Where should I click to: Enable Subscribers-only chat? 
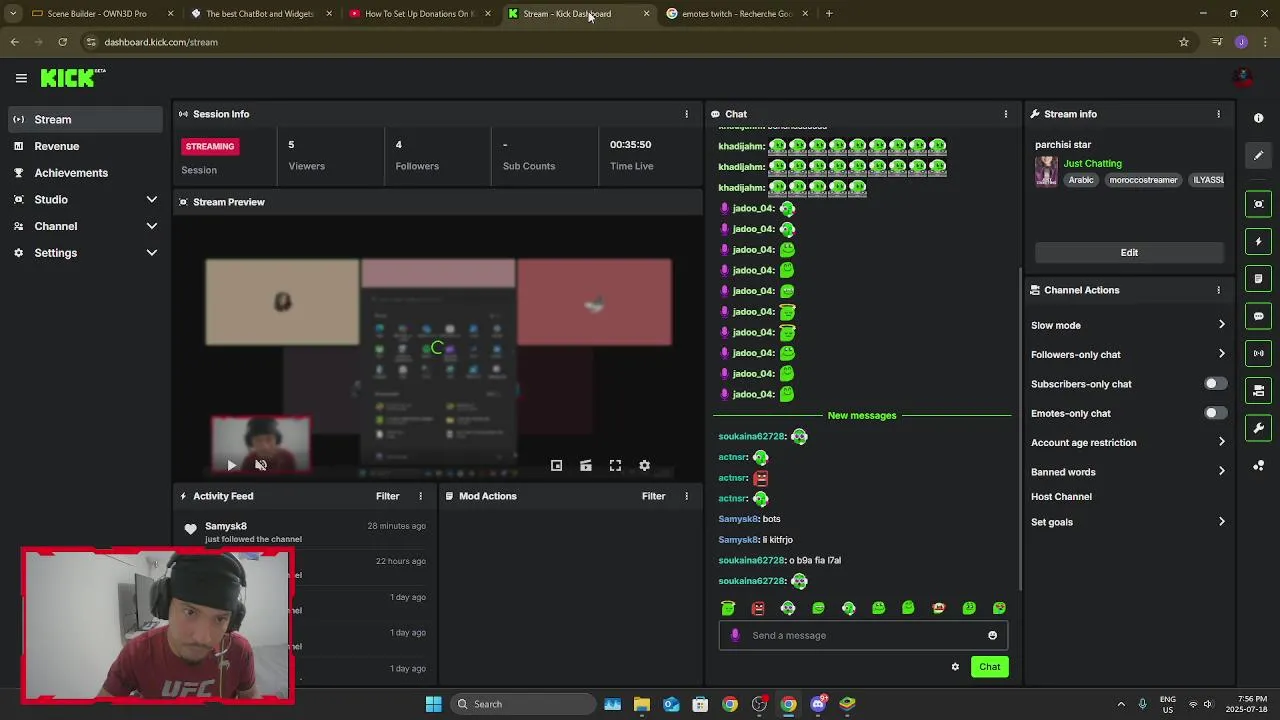tap(1215, 384)
